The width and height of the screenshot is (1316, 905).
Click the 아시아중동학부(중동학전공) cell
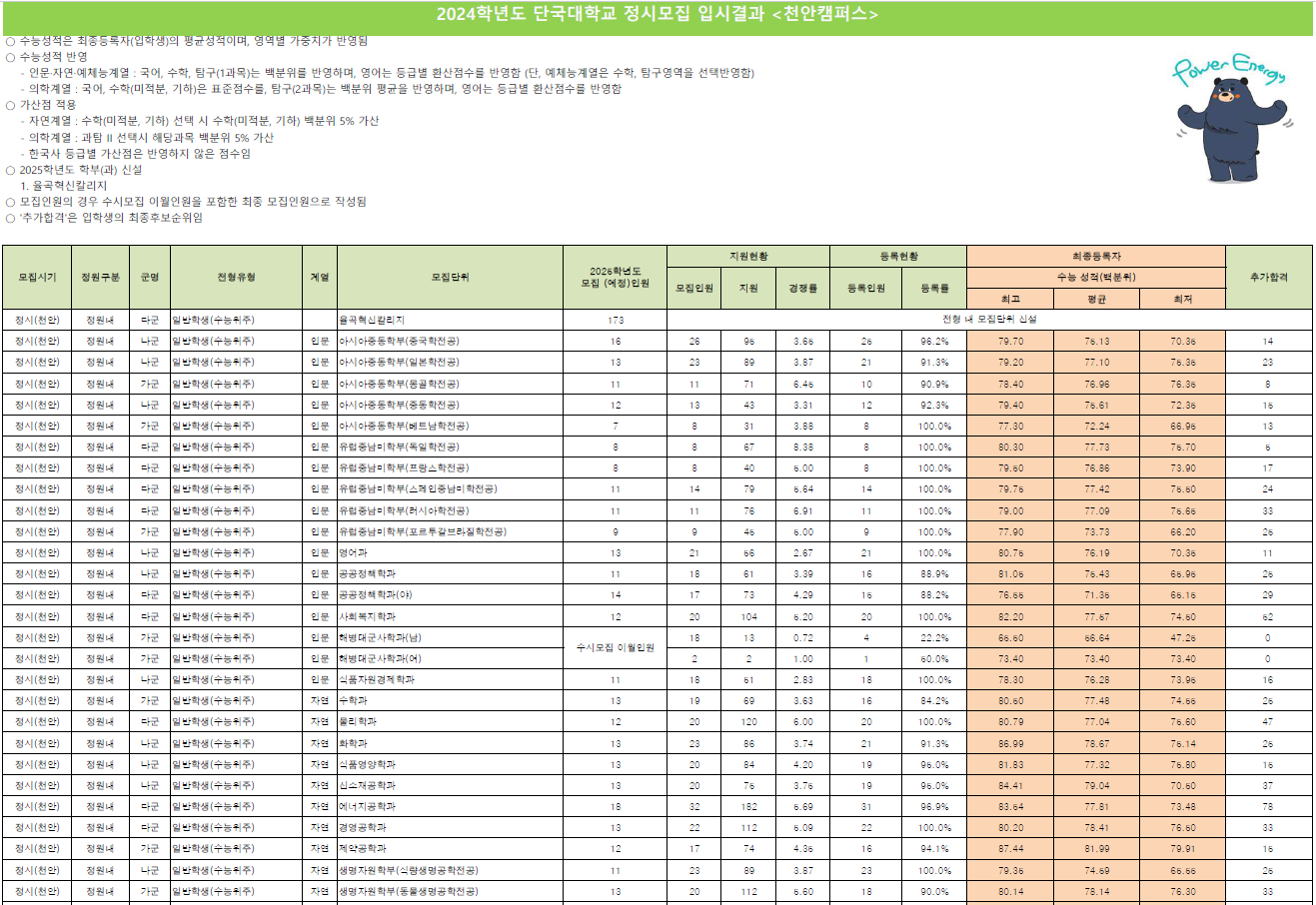click(x=450, y=405)
